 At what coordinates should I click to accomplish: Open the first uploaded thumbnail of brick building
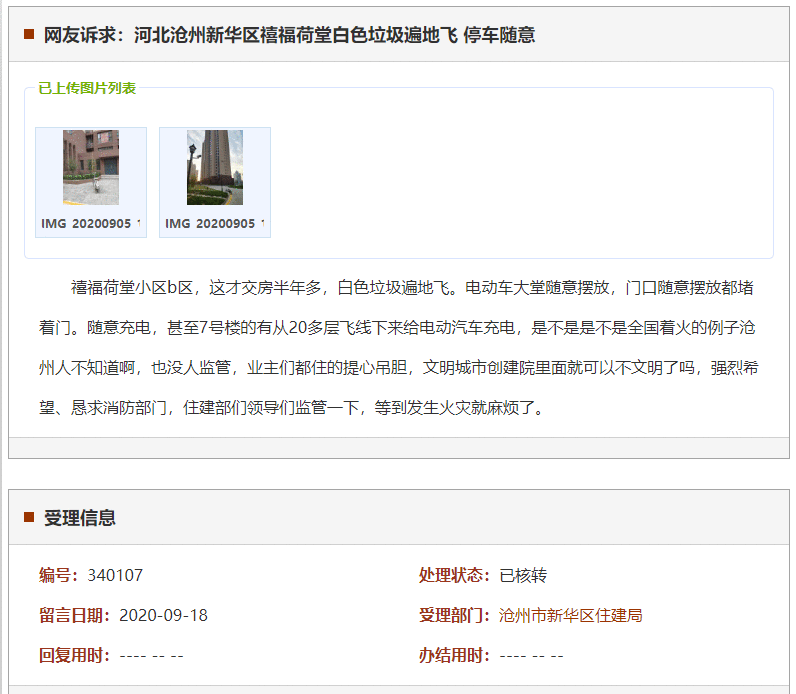coord(91,167)
